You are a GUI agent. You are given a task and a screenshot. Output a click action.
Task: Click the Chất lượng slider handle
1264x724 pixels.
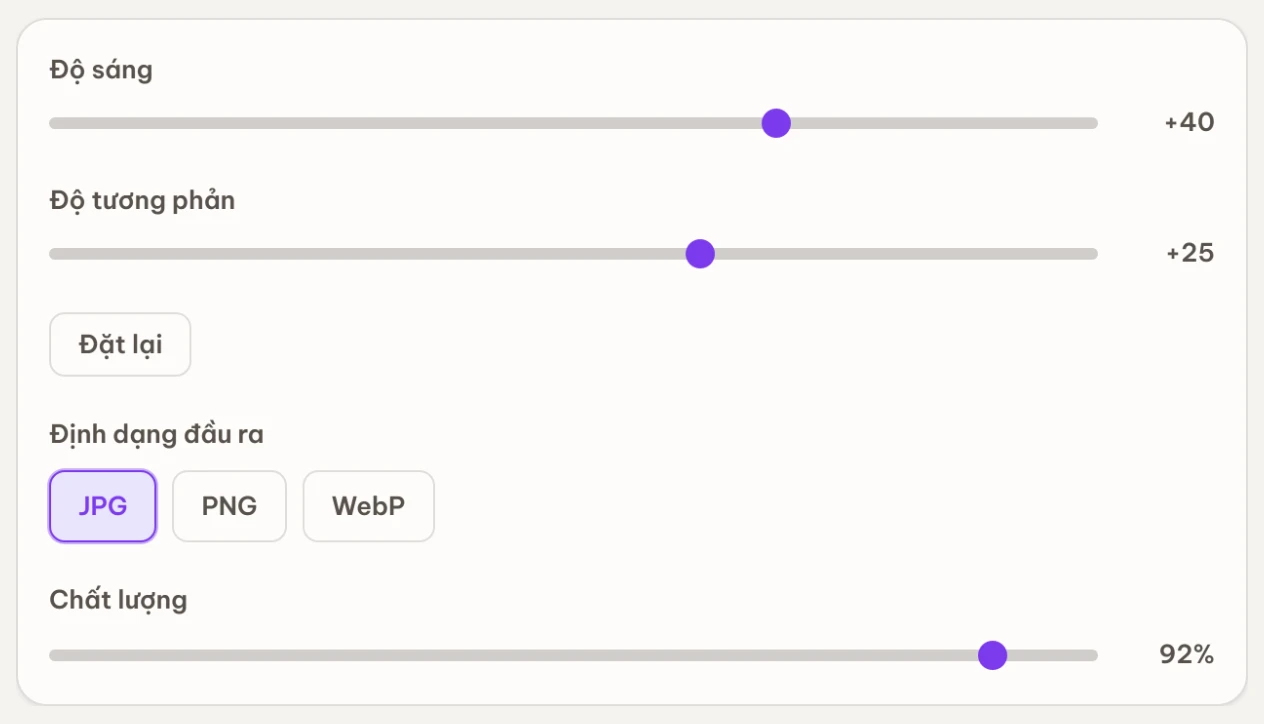pos(992,655)
